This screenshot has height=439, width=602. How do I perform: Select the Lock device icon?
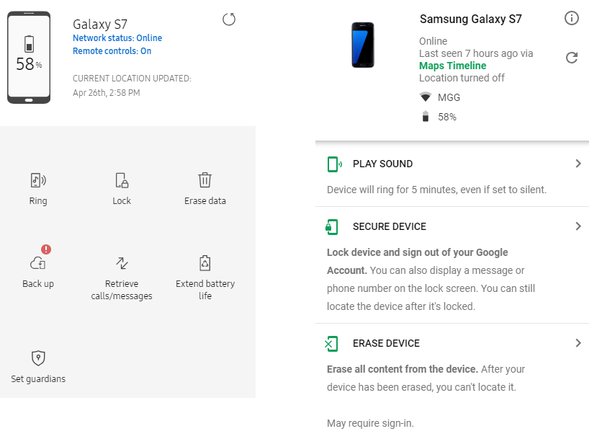point(121,181)
